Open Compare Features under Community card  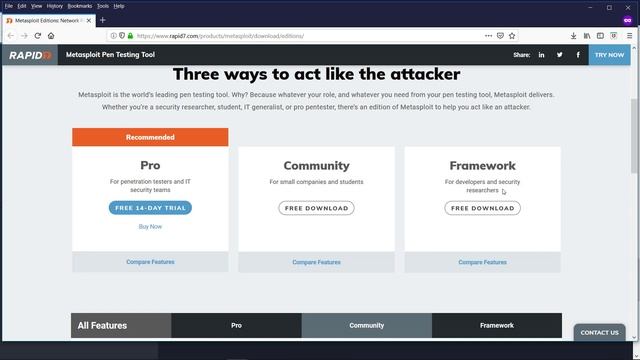(316, 262)
